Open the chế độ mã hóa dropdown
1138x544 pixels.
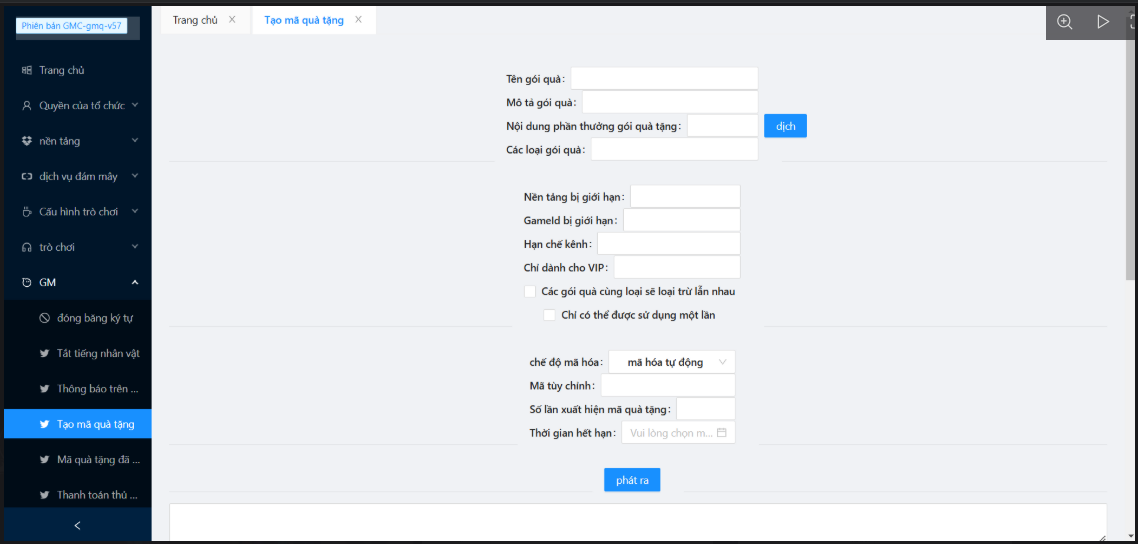(x=672, y=362)
